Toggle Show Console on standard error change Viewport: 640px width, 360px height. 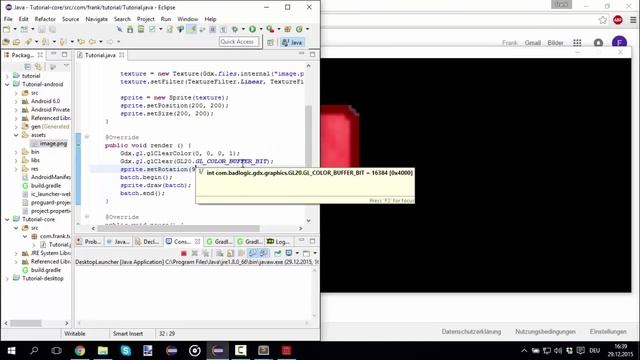tap(264, 253)
